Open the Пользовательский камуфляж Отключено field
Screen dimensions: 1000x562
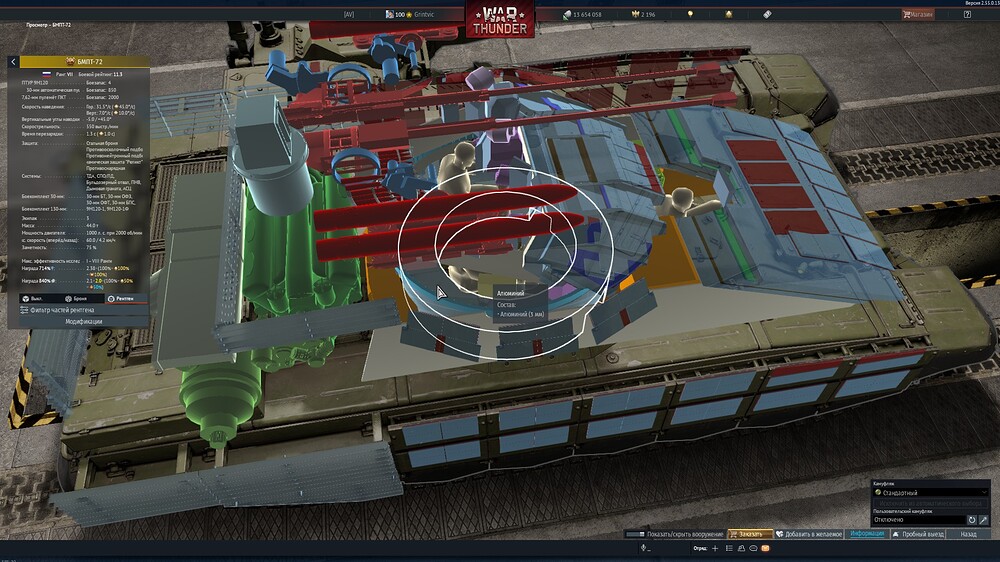click(x=917, y=520)
